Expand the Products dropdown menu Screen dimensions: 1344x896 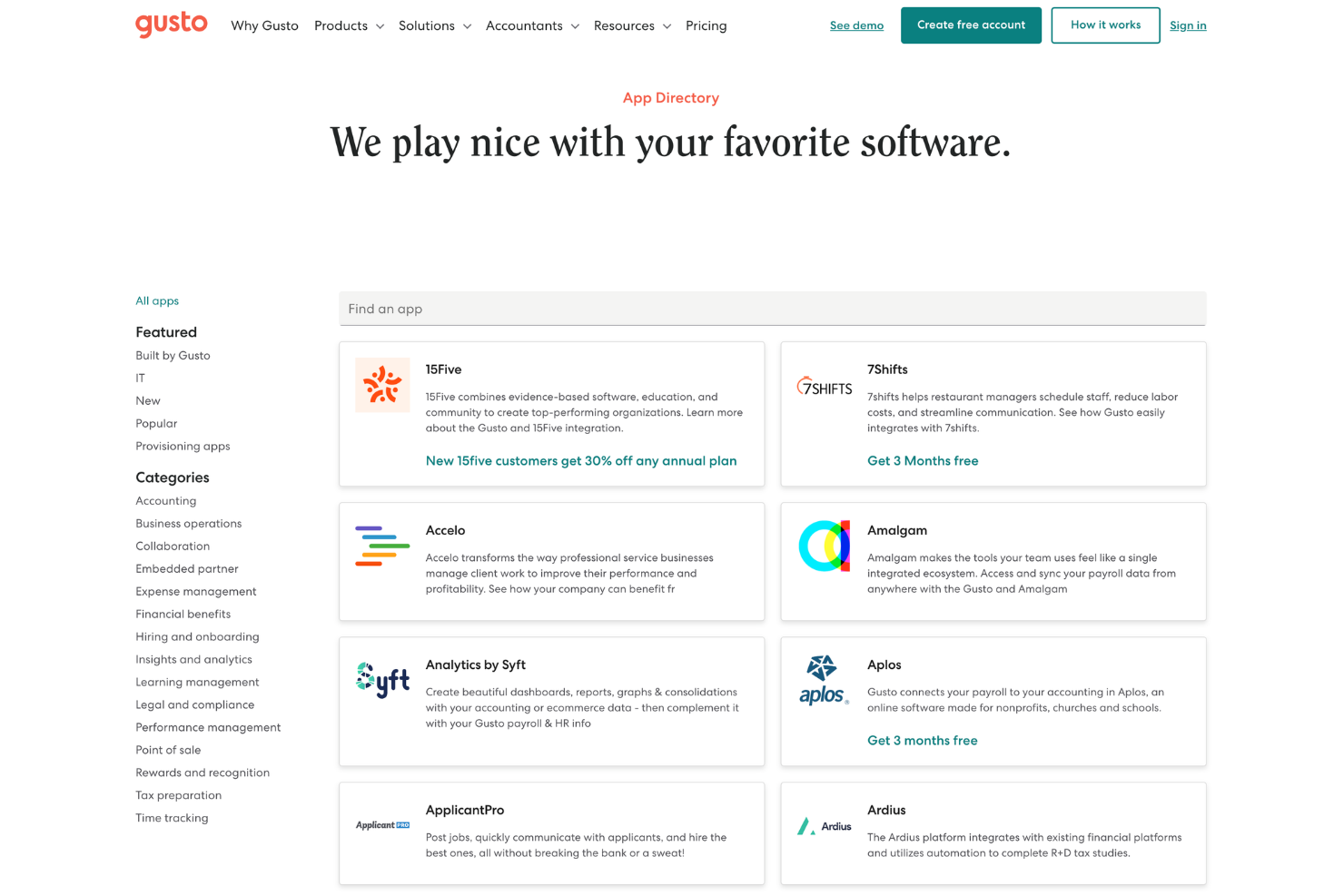(x=349, y=25)
